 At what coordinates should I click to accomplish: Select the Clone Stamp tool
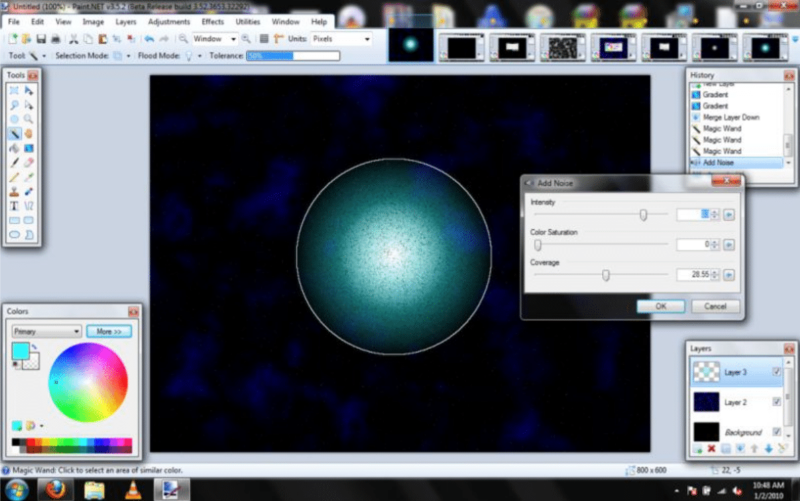point(14,192)
